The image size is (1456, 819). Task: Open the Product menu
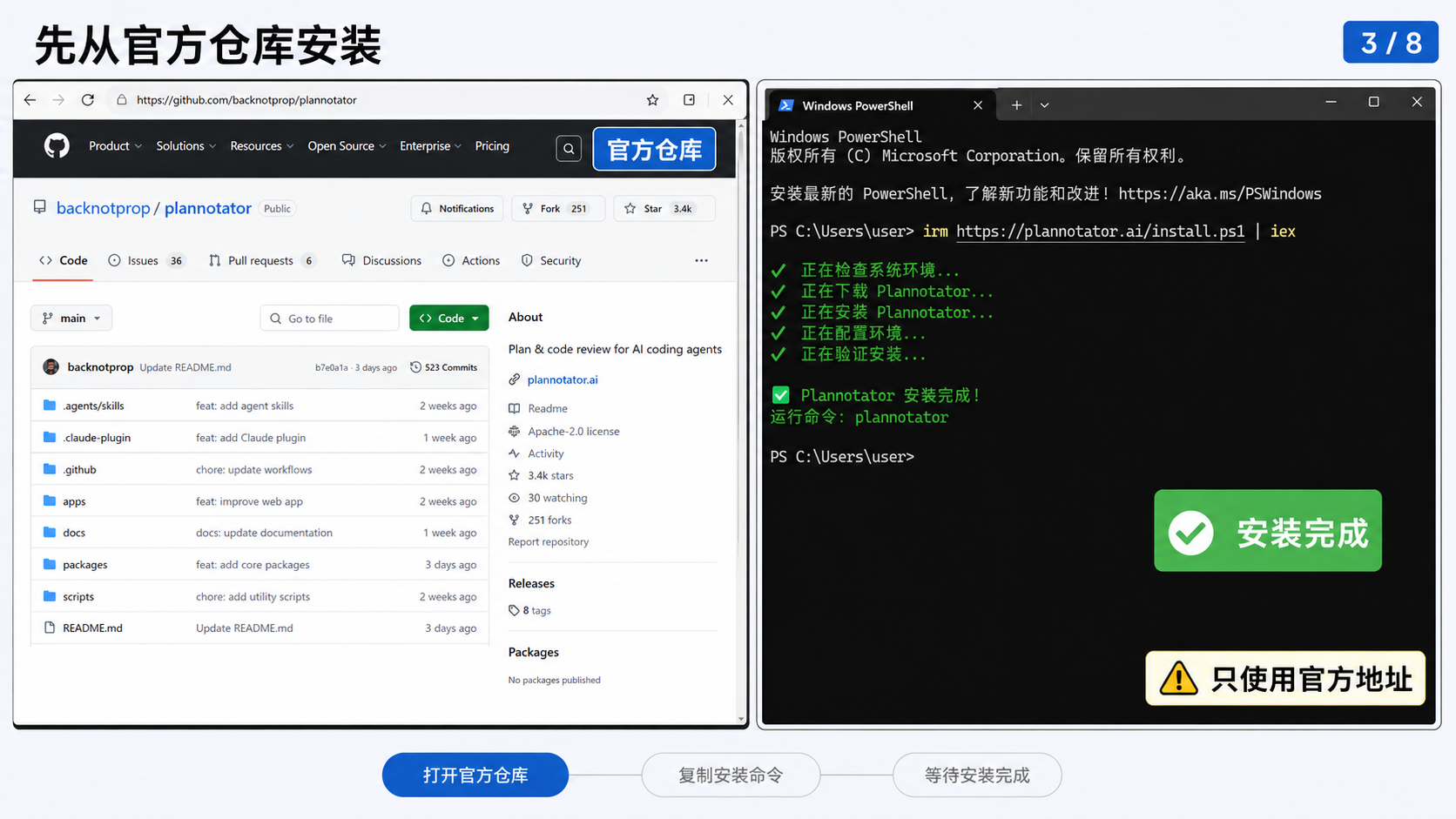(115, 146)
